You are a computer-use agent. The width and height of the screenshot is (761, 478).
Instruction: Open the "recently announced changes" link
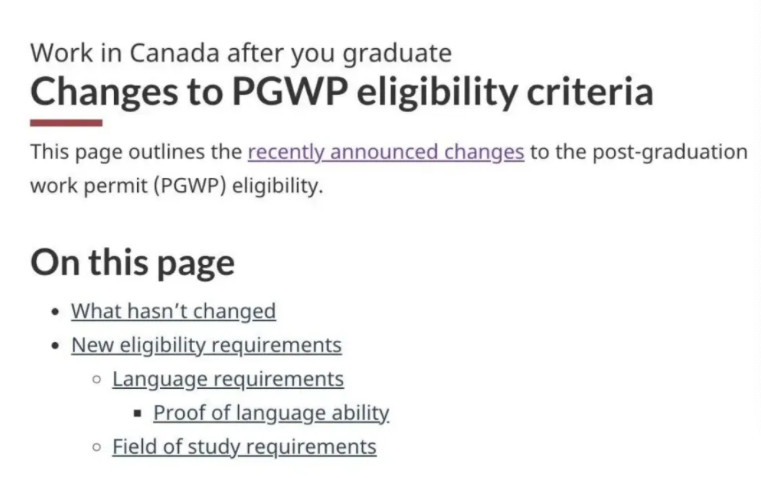pyautogui.click(x=385, y=153)
